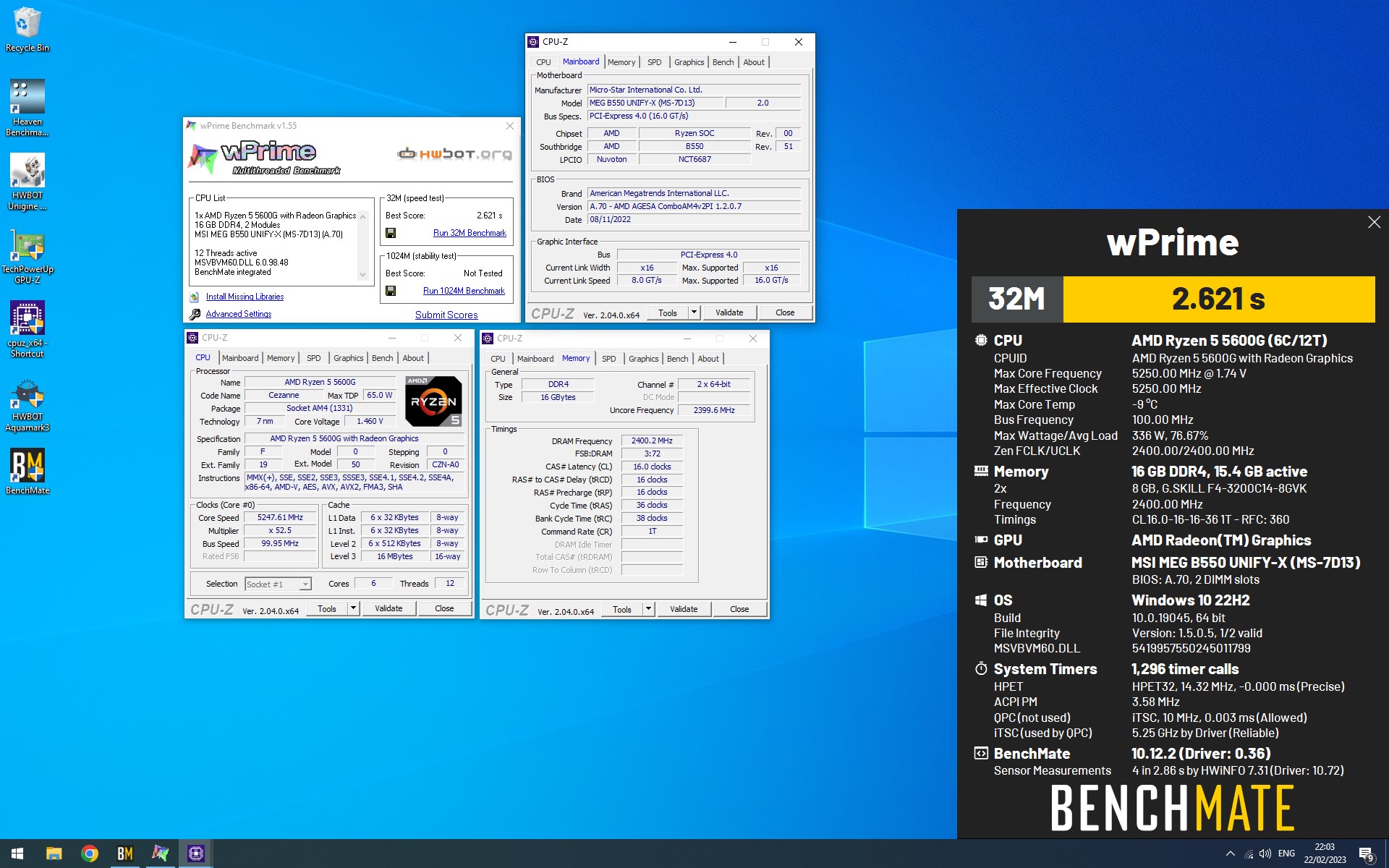Open Chrome from the taskbar
Viewport: 1389px width, 868px height.
pos(90,854)
